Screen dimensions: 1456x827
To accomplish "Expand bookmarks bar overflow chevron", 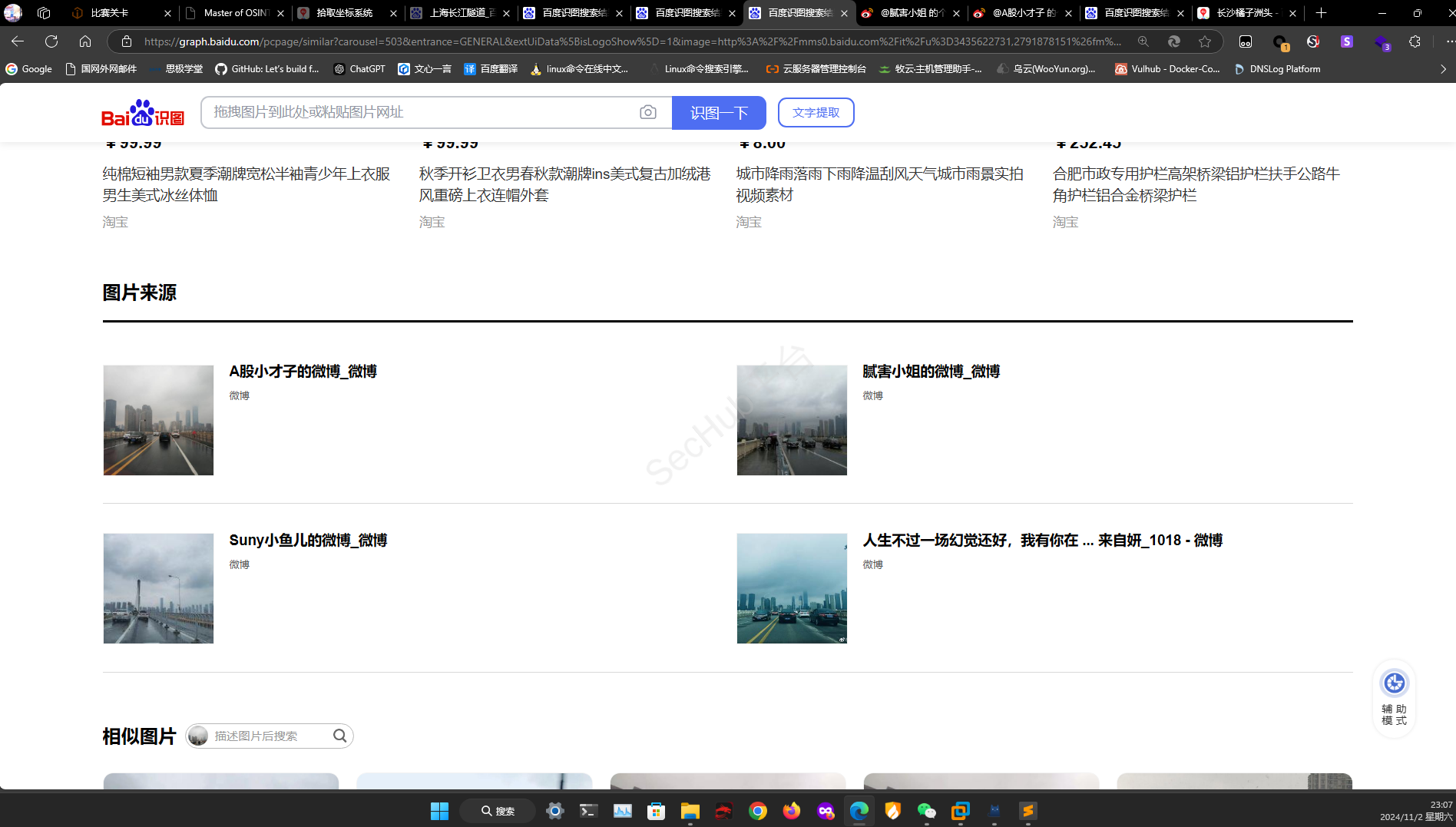I will pyautogui.click(x=1443, y=69).
